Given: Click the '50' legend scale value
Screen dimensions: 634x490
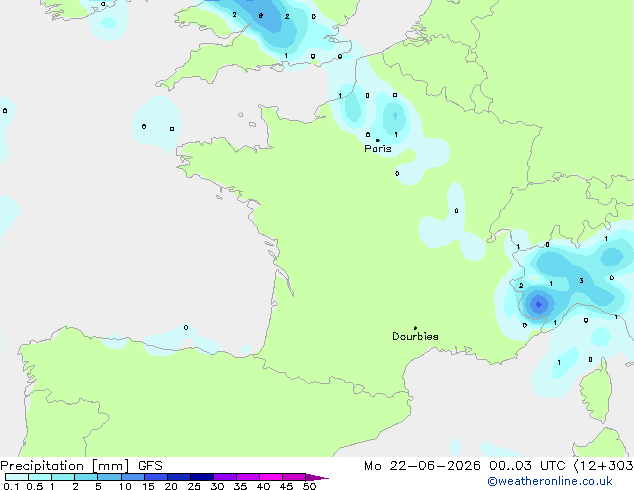Looking at the screenshot, I should click(x=309, y=486).
